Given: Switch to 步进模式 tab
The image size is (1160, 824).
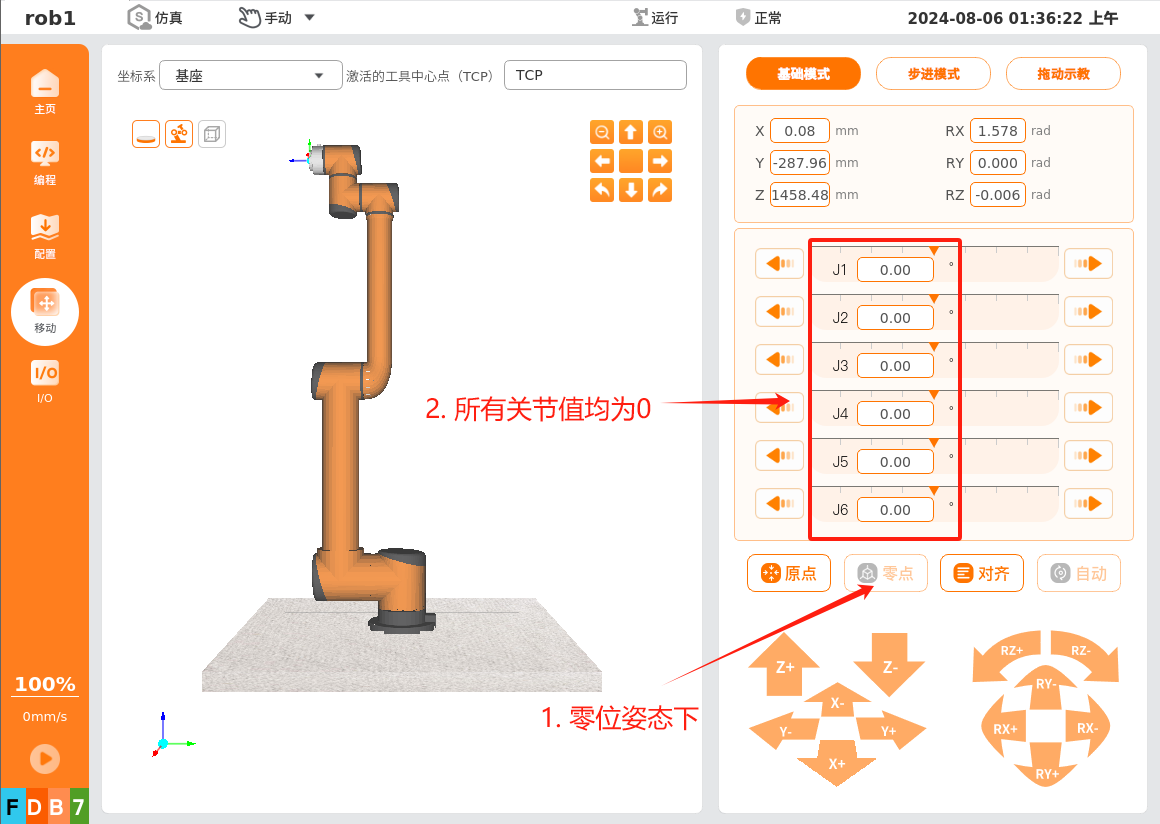Looking at the screenshot, I should (x=934, y=74).
